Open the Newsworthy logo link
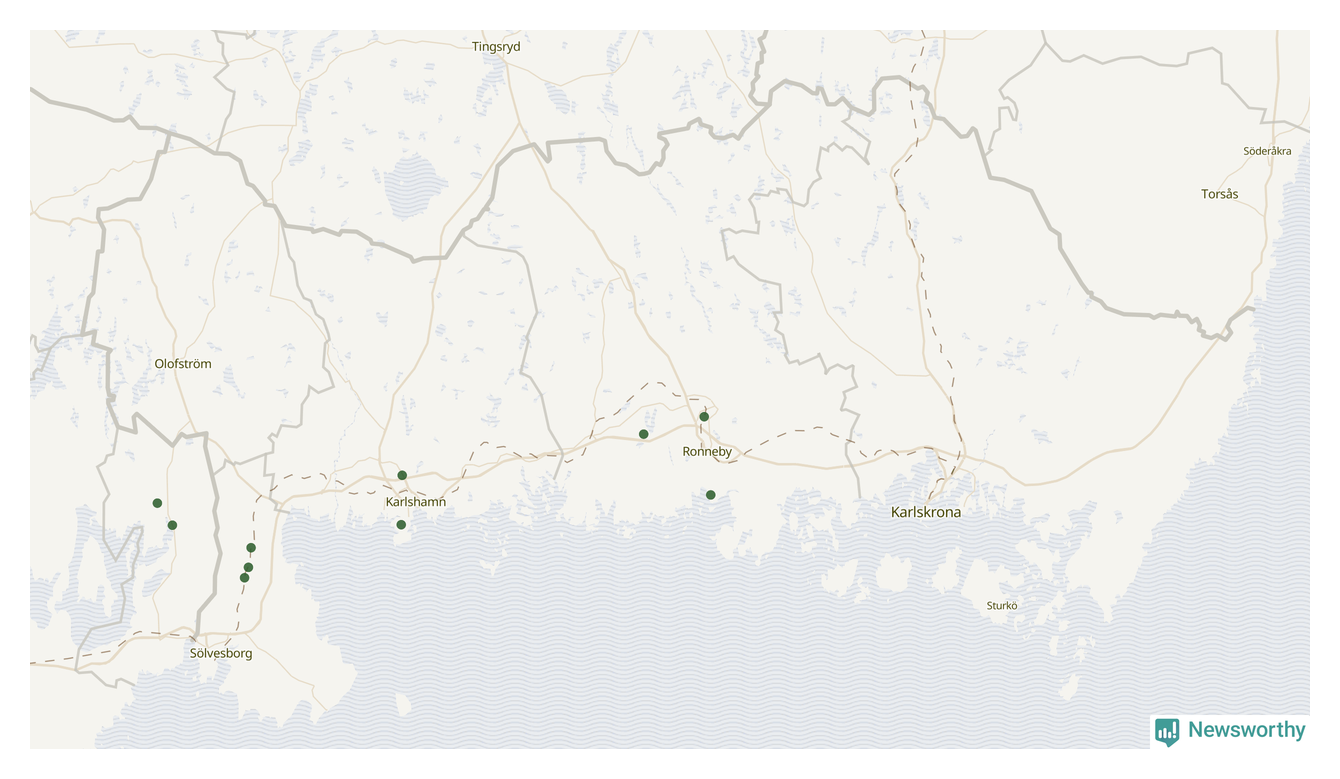The image size is (1340, 779). pos(1230,731)
